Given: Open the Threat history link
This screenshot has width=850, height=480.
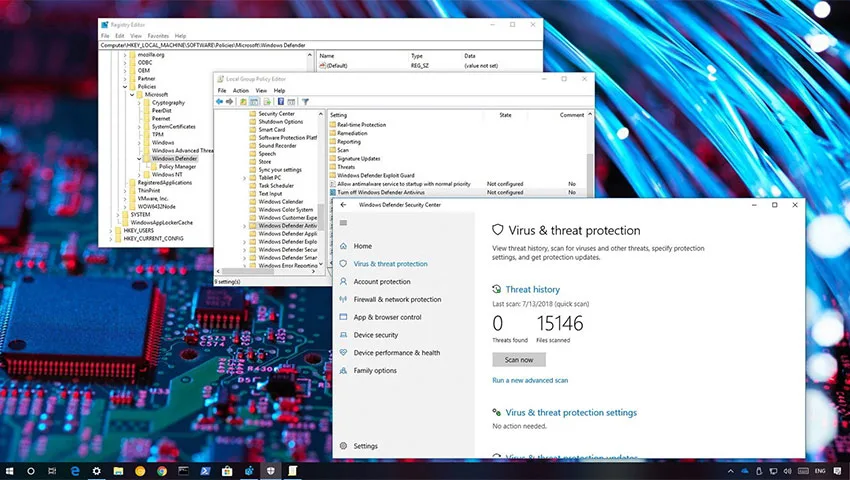Looking at the screenshot, I should 533,290.
